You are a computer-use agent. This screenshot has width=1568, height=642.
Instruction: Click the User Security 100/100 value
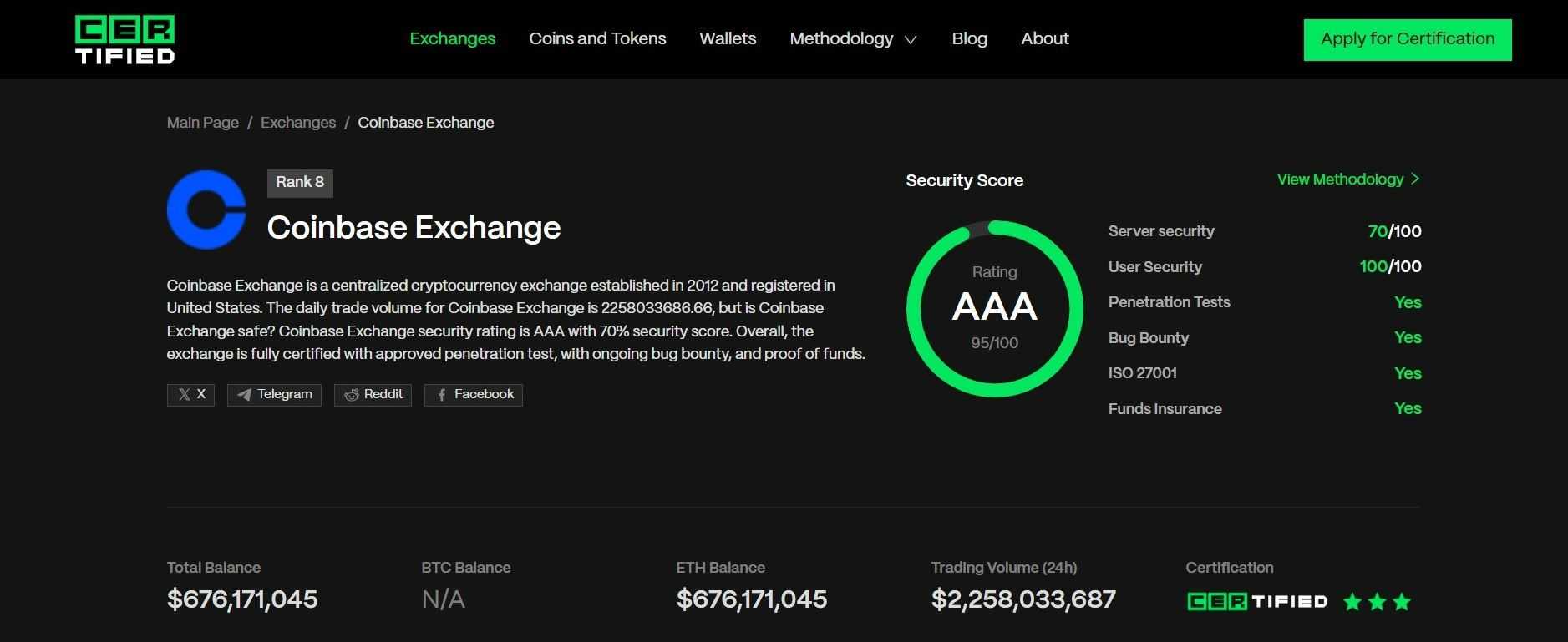(1390, 267)
